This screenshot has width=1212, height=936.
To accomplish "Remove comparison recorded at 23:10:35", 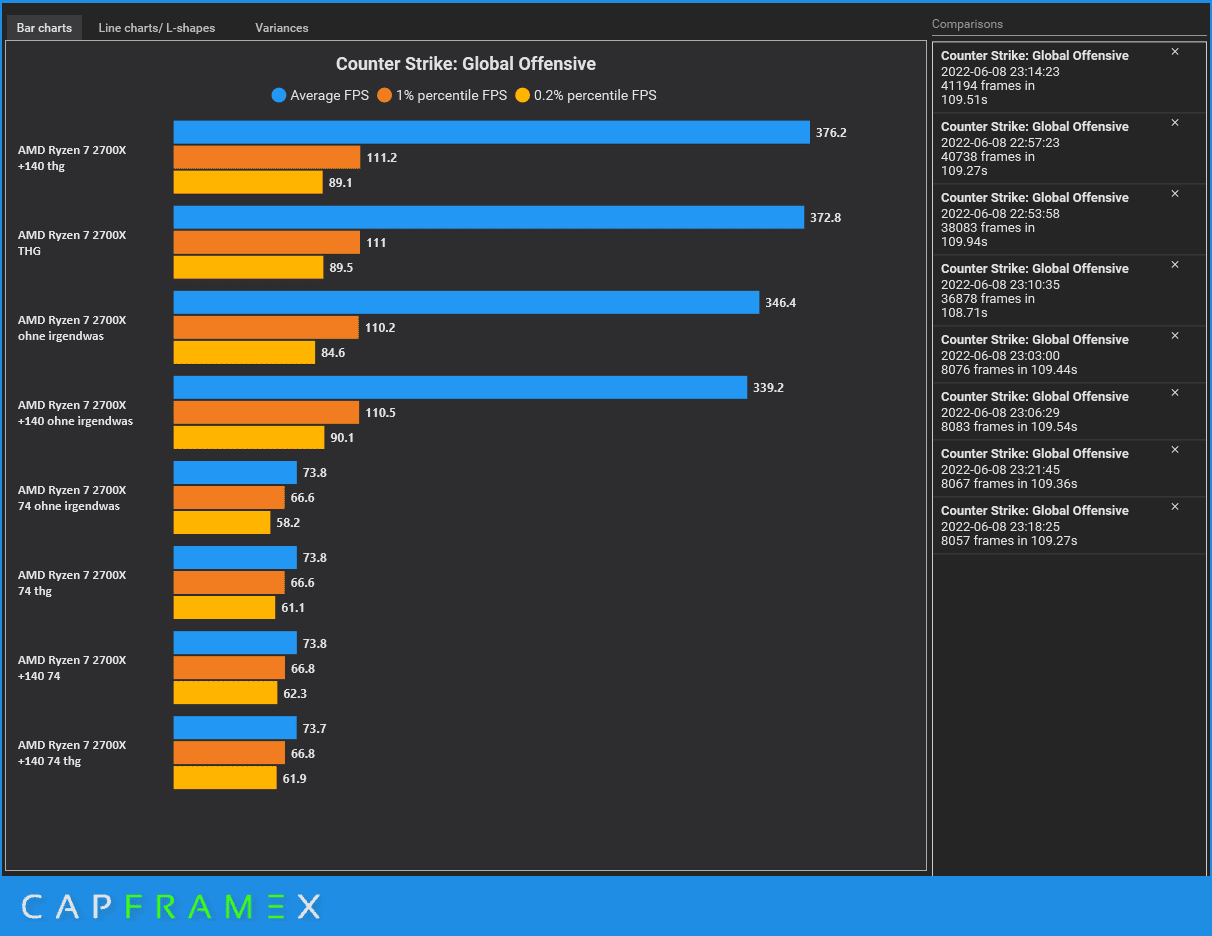I will pyautogui.click(x=1175, y=264).
